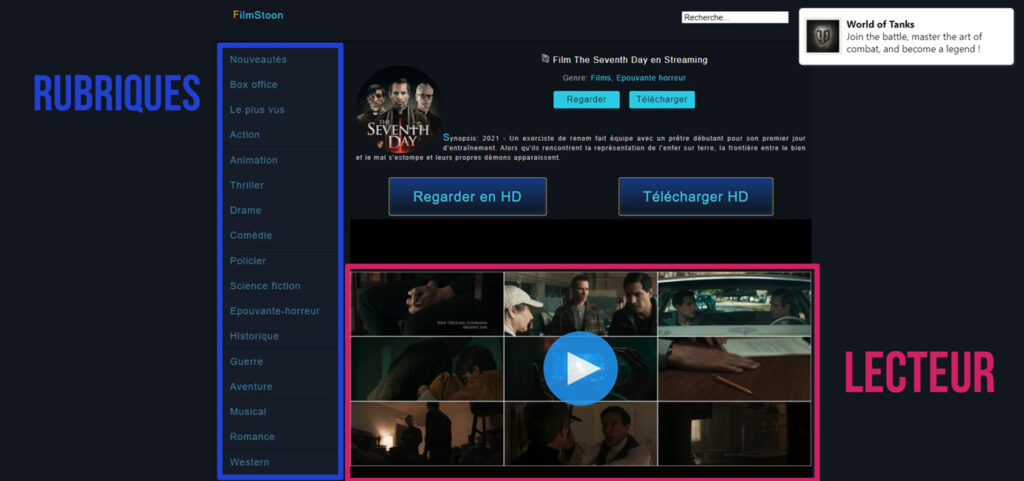
Task: Click the Film The Seventh Day title
Action: tap(630, 59)
